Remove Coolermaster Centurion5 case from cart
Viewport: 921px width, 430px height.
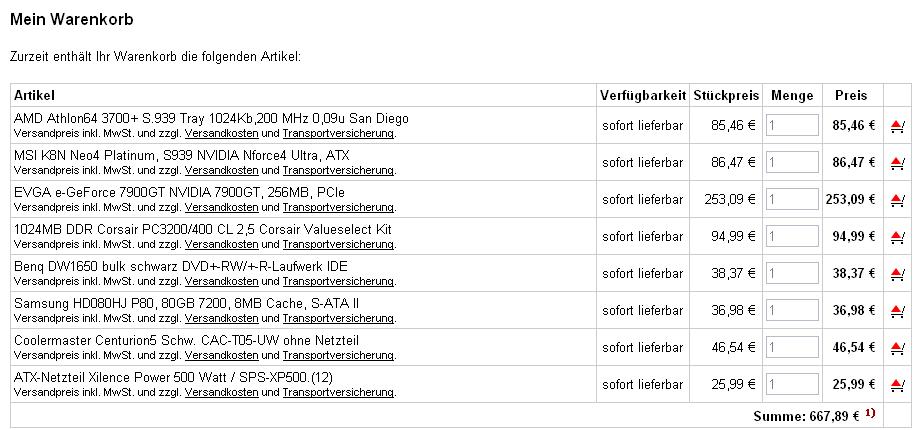(897, 348)
